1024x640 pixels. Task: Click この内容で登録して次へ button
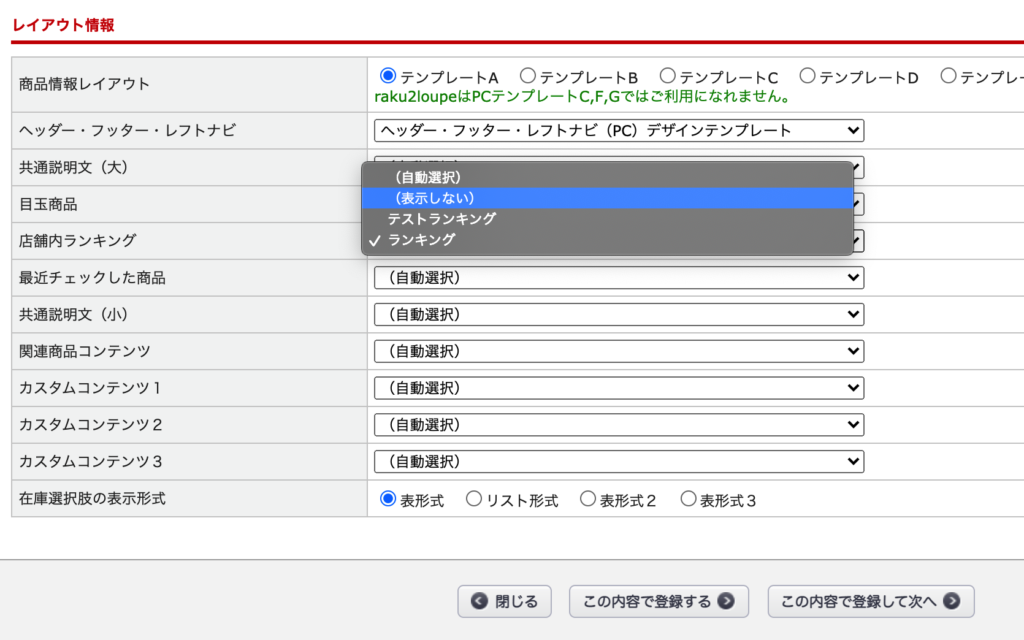[870, 601]
